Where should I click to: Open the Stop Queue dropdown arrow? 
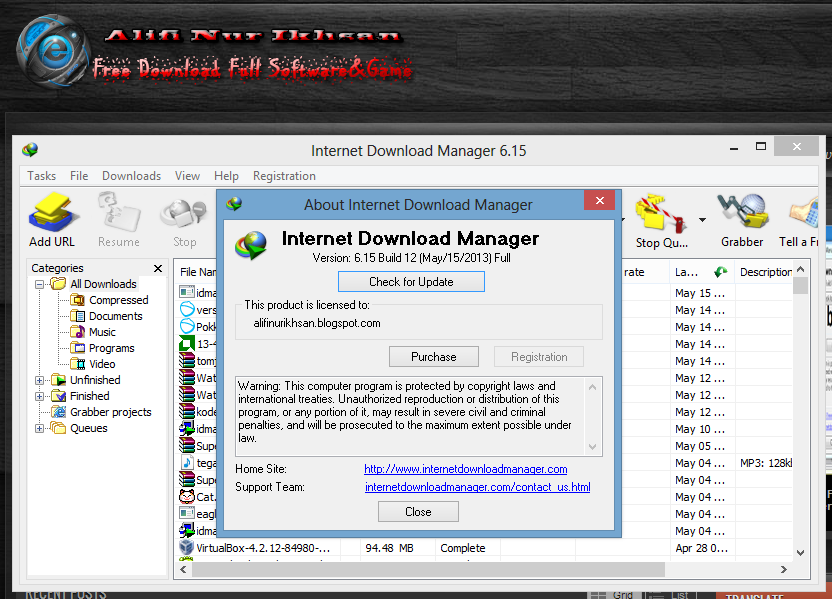[x=702, y=220]
